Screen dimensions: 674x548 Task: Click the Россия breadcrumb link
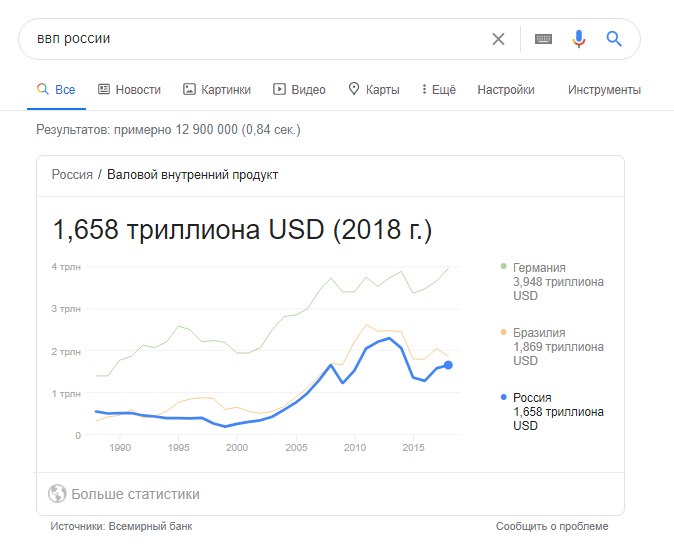[x=72, y=175]
